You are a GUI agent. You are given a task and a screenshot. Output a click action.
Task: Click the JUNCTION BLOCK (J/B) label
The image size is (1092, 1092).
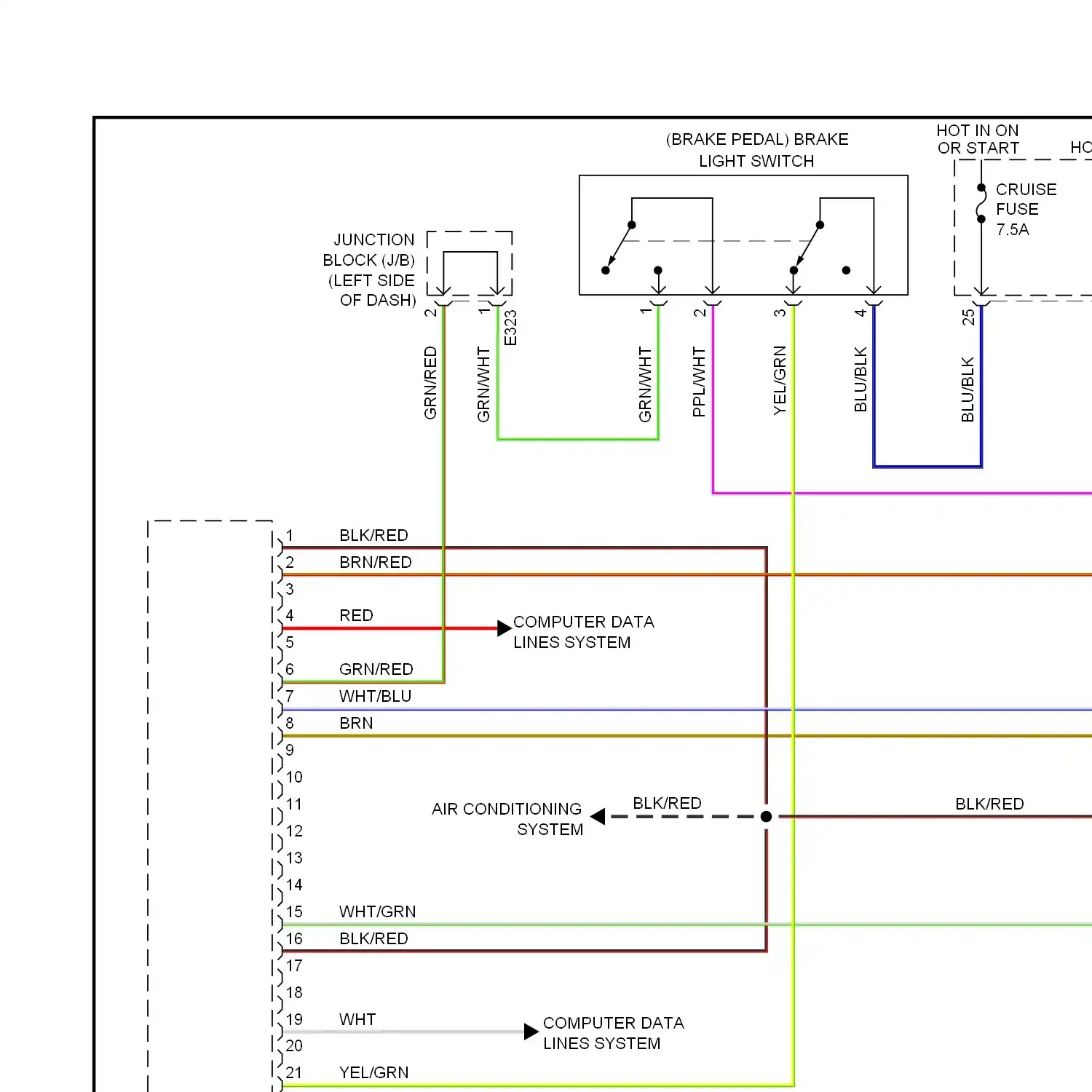pos(369,270)
